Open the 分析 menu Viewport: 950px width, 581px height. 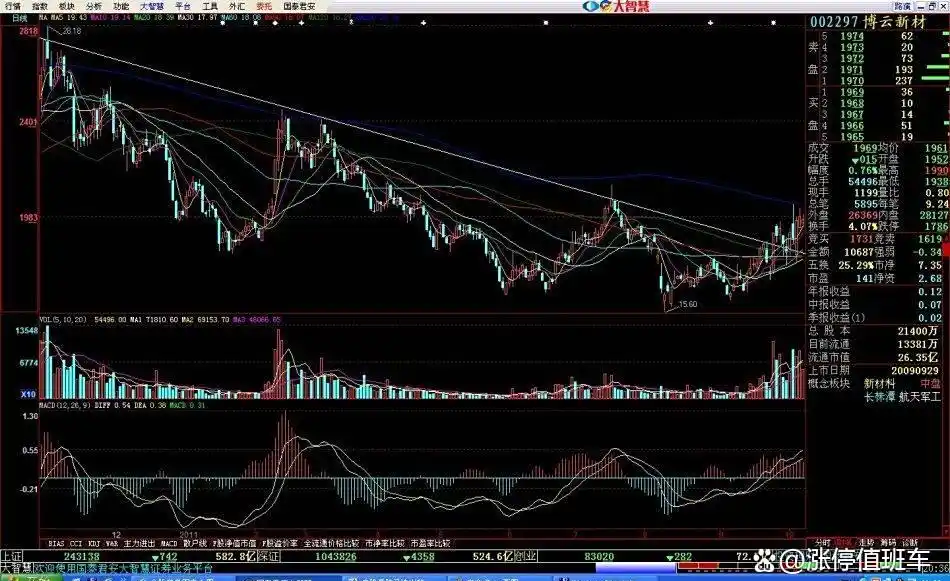(x=94, y=6)
